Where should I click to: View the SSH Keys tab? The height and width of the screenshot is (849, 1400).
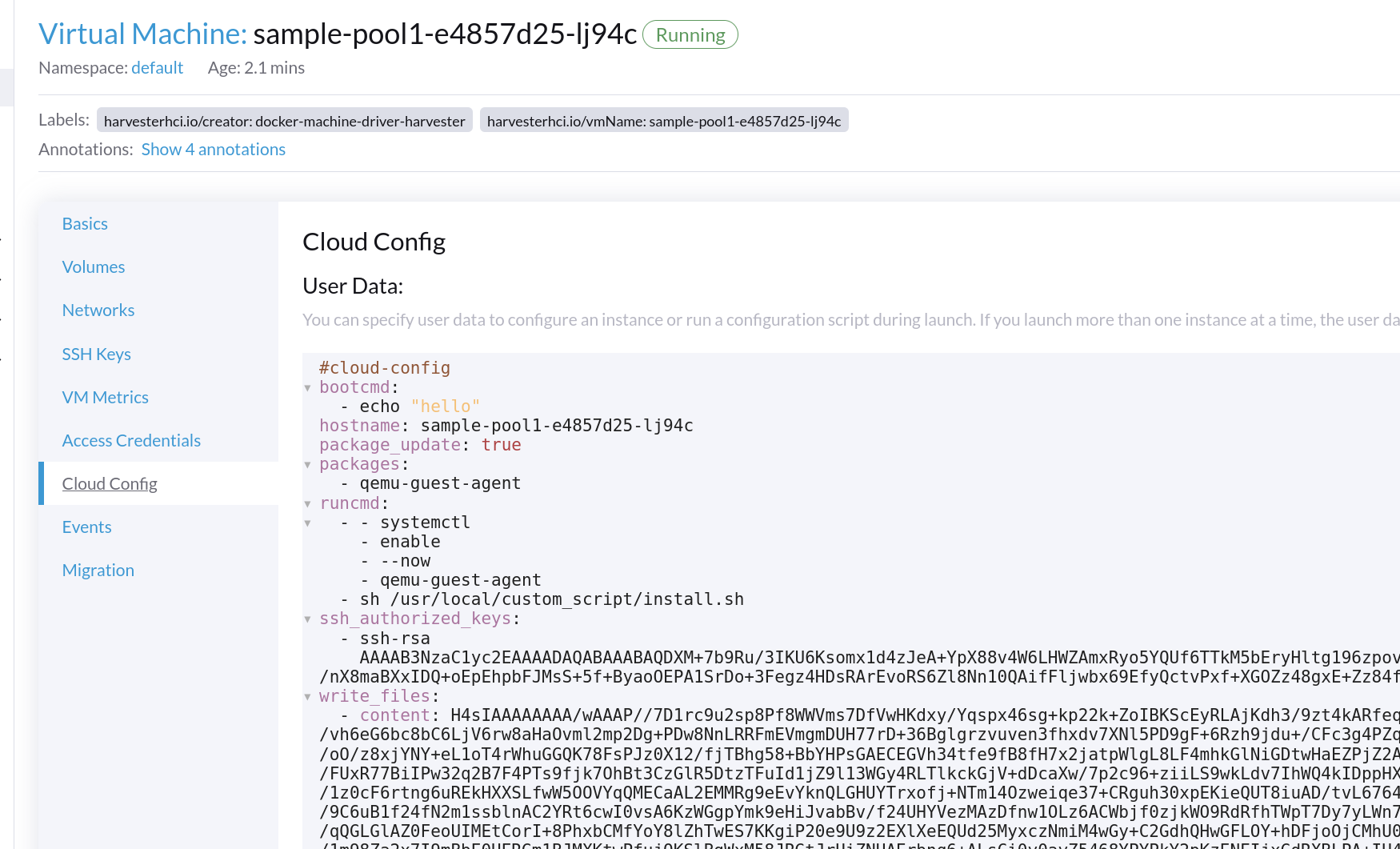click(97, 353)
